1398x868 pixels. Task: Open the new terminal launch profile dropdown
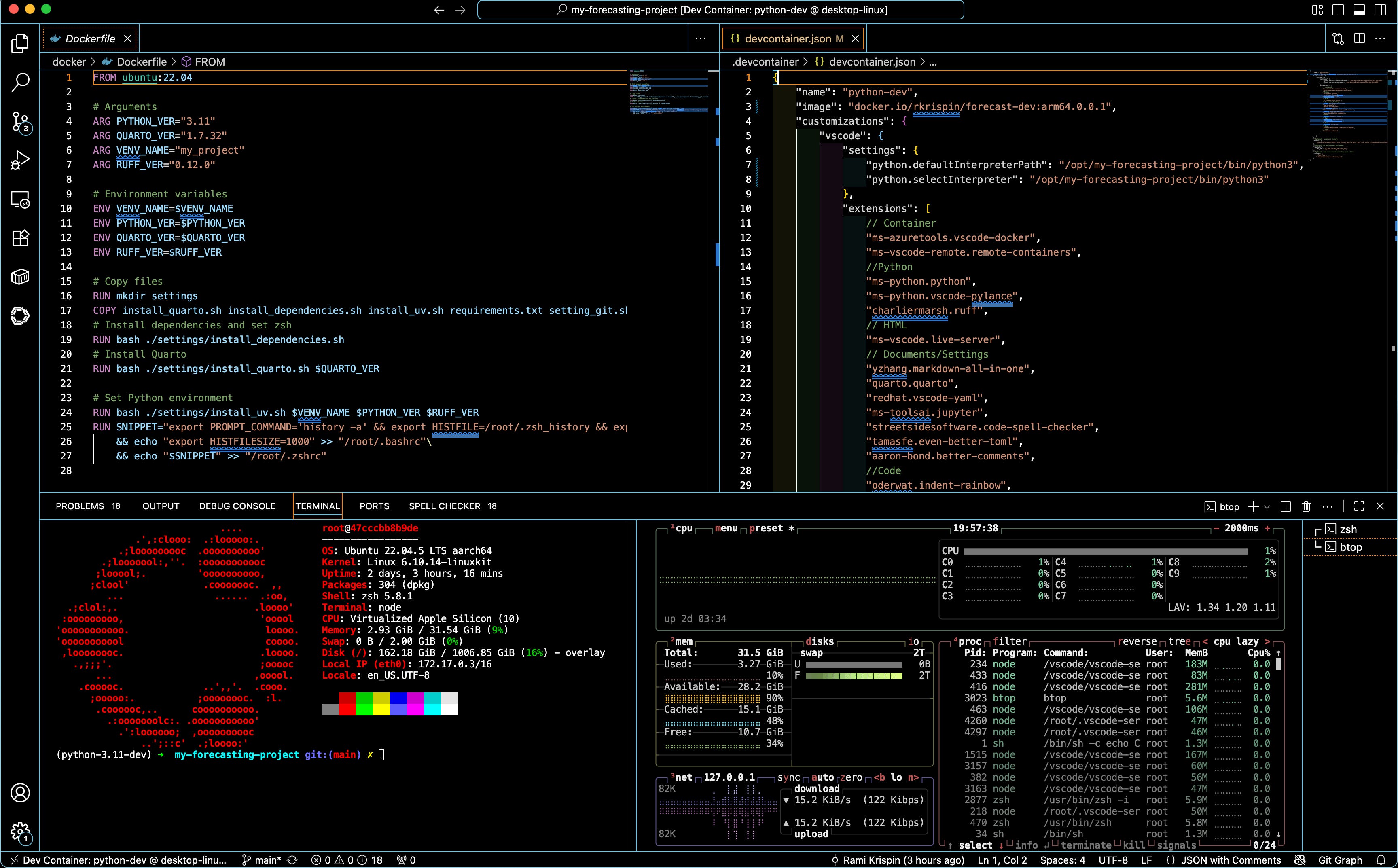pyautogui.click(x=1267, y=506)
